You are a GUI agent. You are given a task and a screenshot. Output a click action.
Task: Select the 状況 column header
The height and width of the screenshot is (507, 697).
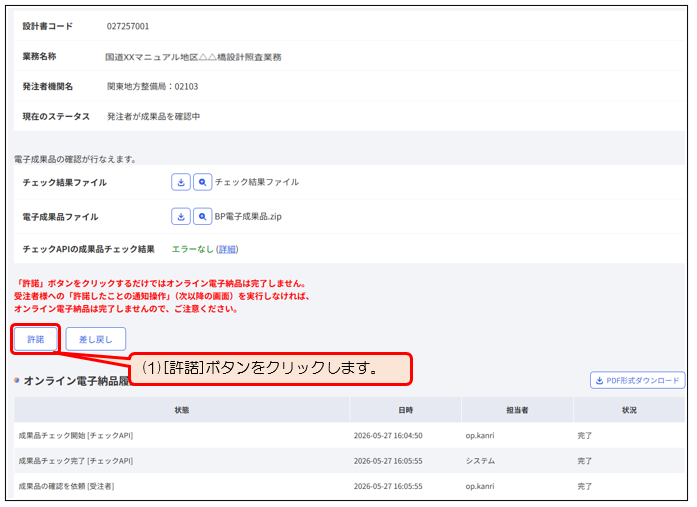[x=629, y=410]
